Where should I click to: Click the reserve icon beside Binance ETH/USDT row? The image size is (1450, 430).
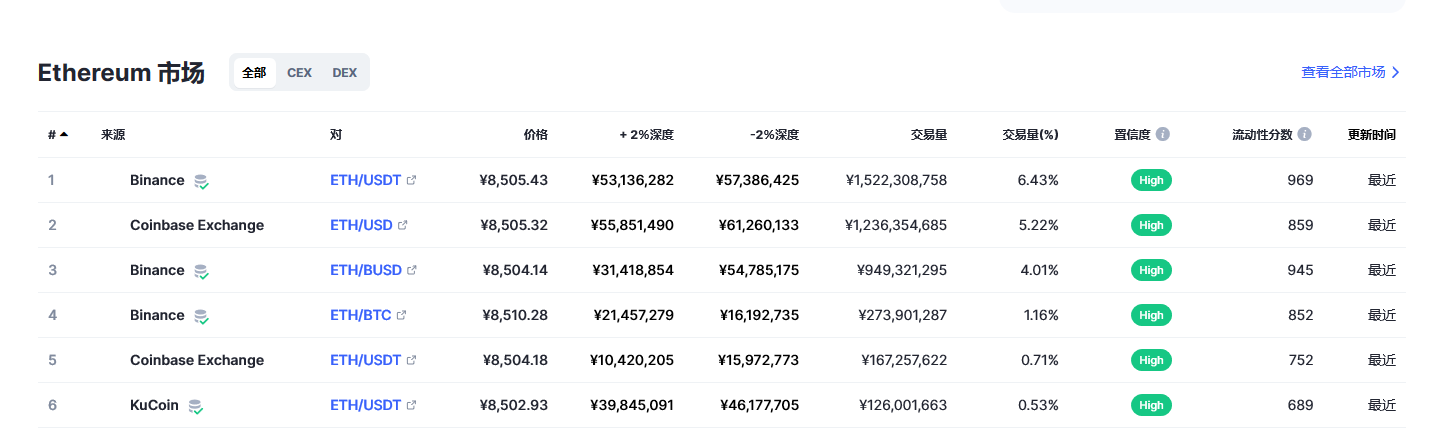click(x=201, y=181)
